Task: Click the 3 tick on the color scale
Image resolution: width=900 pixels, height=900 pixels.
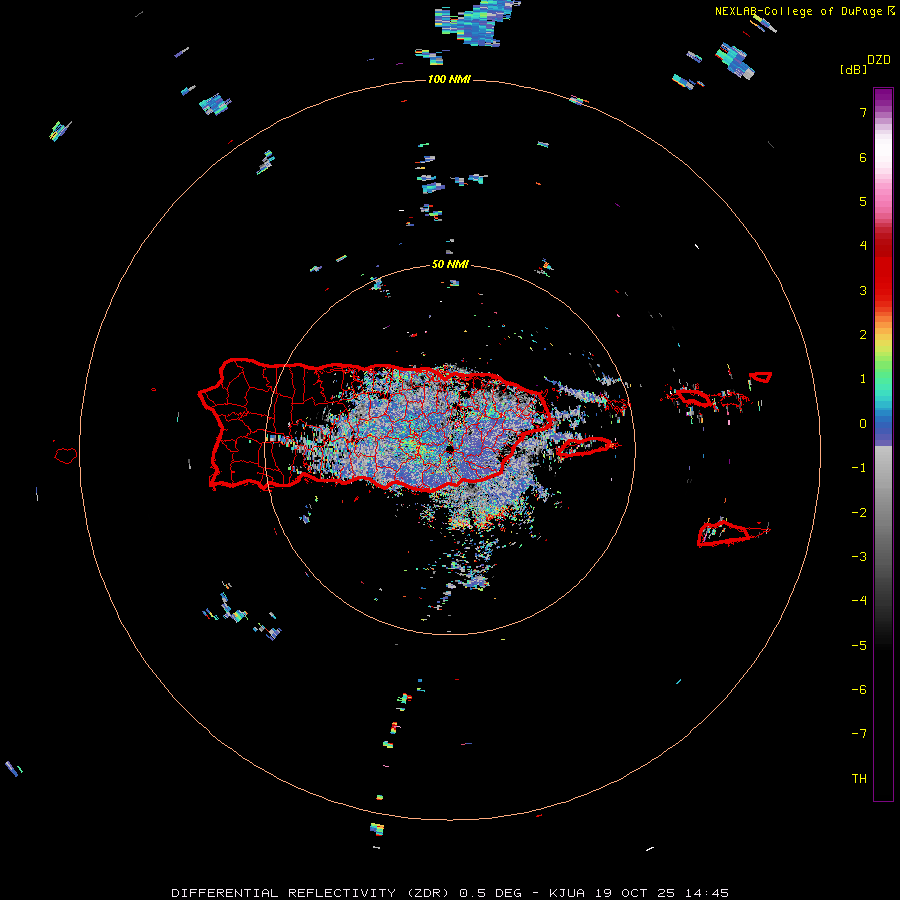Action: [x=863, y=290]
